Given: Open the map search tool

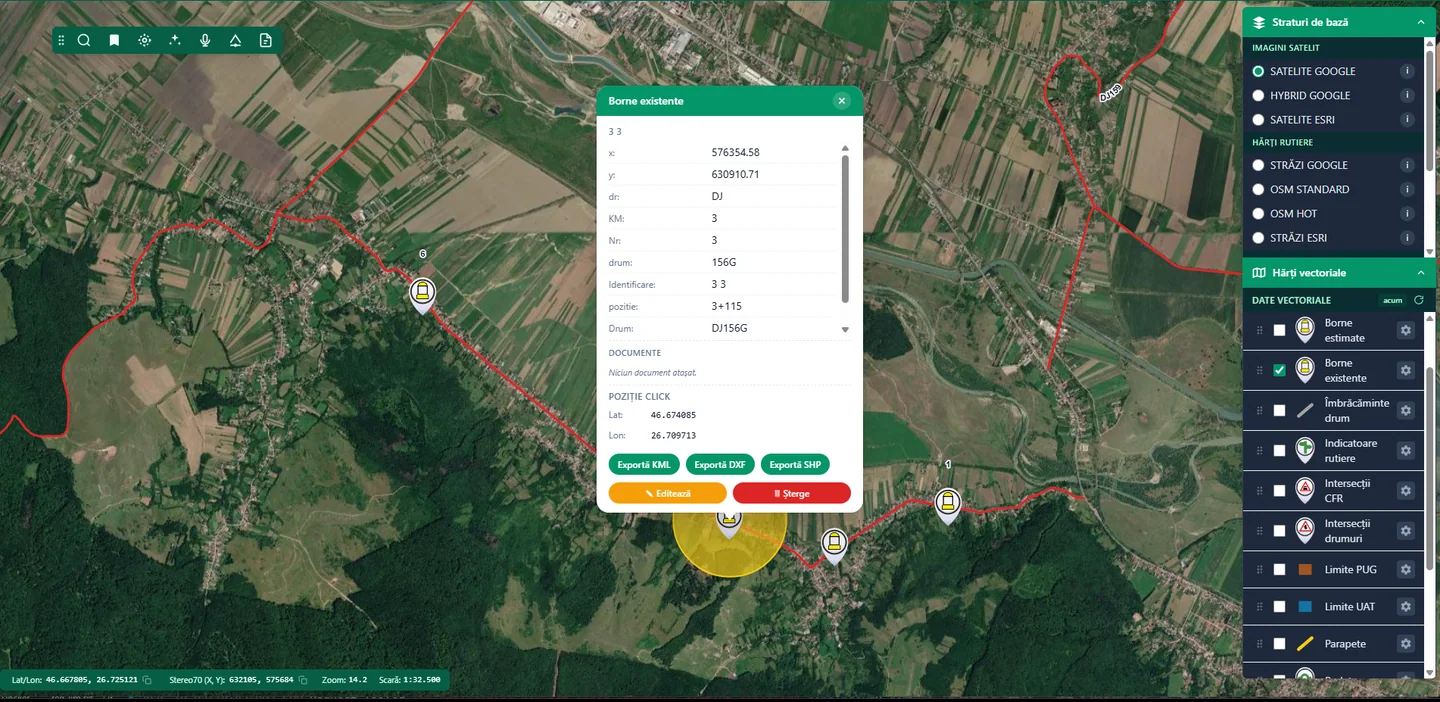Looking at the screenshot, I should tap(84, 40).
